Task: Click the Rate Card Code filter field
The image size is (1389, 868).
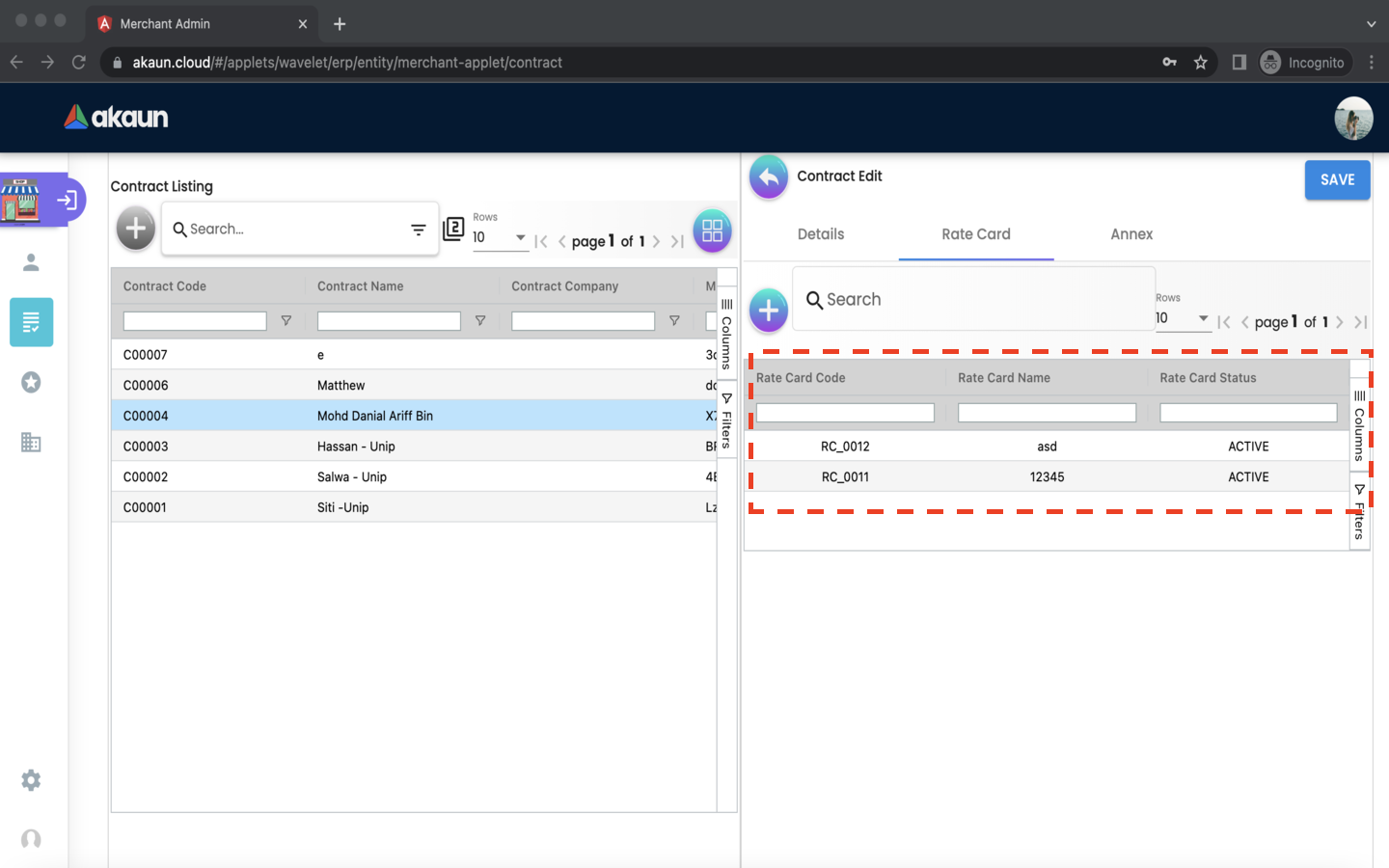Action: tap(845, 413)
